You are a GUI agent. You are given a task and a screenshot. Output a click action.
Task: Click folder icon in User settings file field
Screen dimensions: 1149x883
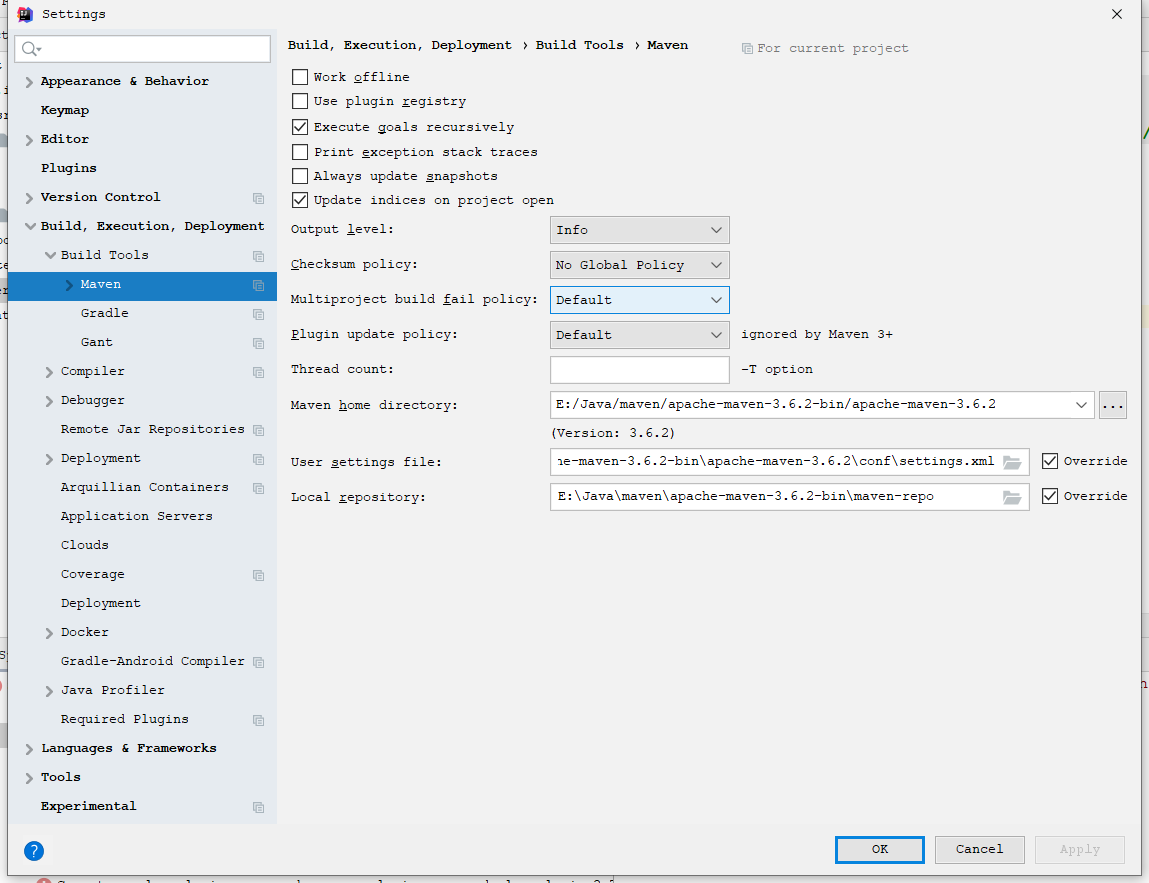1012,462
